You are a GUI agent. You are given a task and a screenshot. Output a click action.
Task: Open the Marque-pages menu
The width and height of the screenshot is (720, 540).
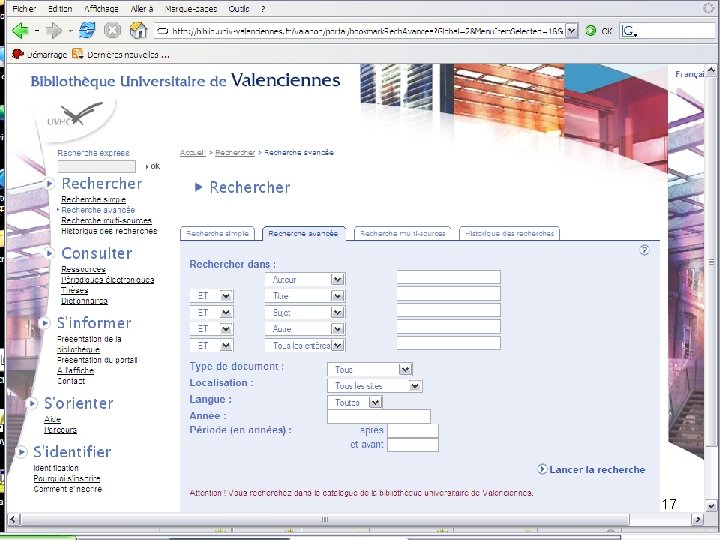pos(190,8)
